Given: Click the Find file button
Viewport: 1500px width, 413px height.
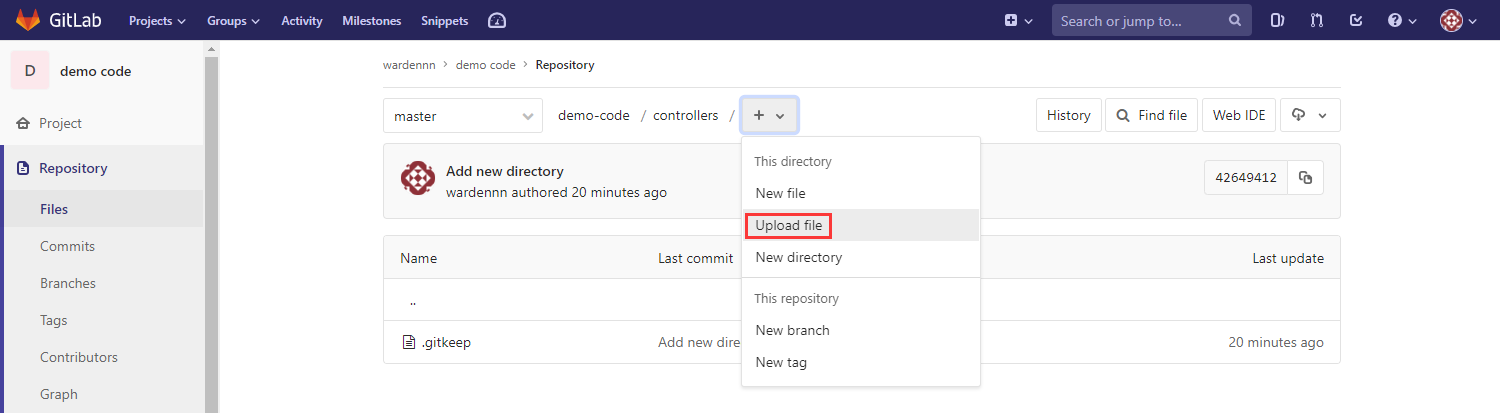Looking at the screenshot, I should [x=1152, y=116].
